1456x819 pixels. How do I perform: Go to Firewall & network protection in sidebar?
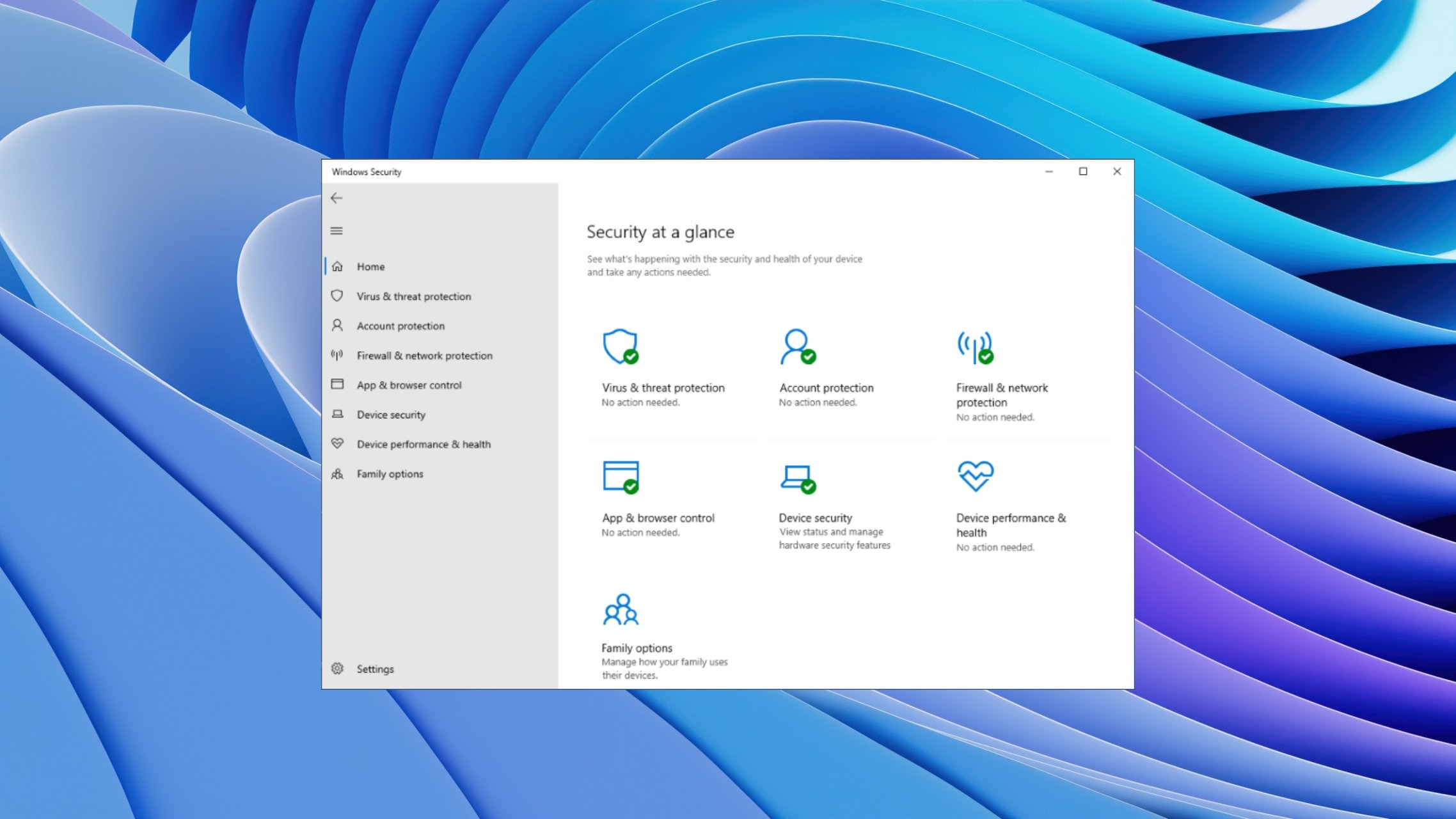[439, 355]
